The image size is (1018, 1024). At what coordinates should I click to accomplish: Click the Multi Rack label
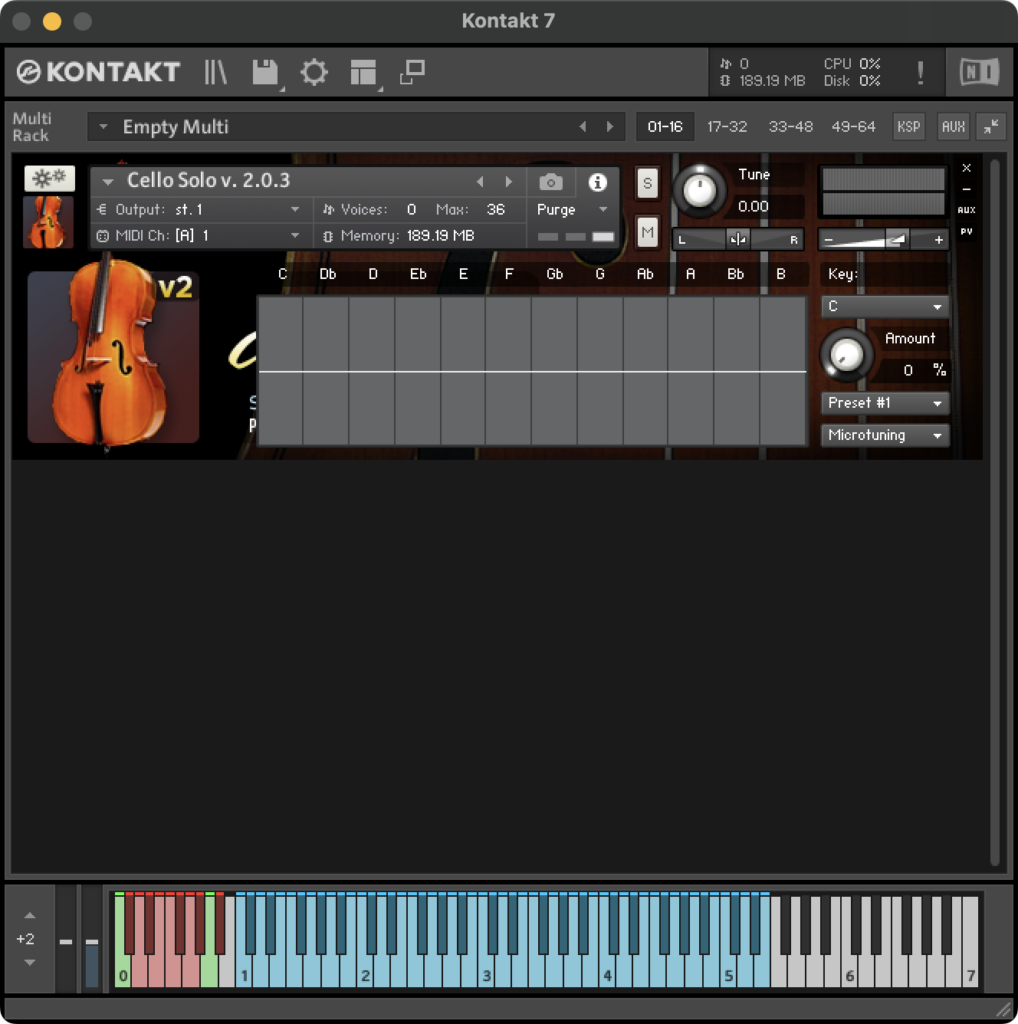point(31,126)
